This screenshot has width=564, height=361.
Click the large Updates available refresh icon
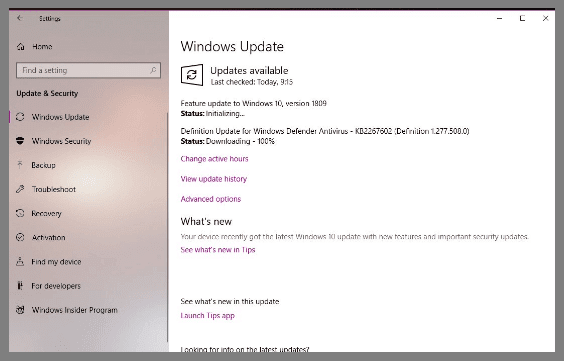coord(192,75)
